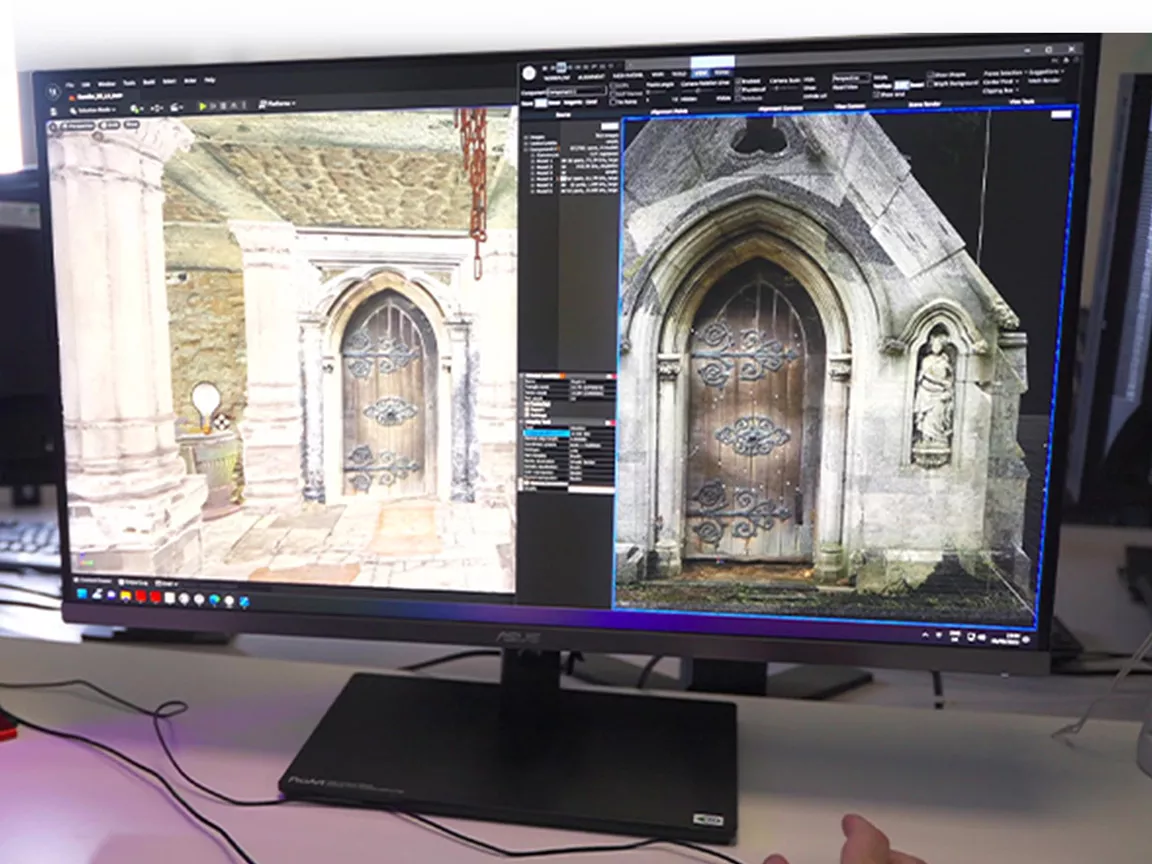The image size is (1152, 864).
Task: Save the current level with the save icon
Action: (54, 112)
